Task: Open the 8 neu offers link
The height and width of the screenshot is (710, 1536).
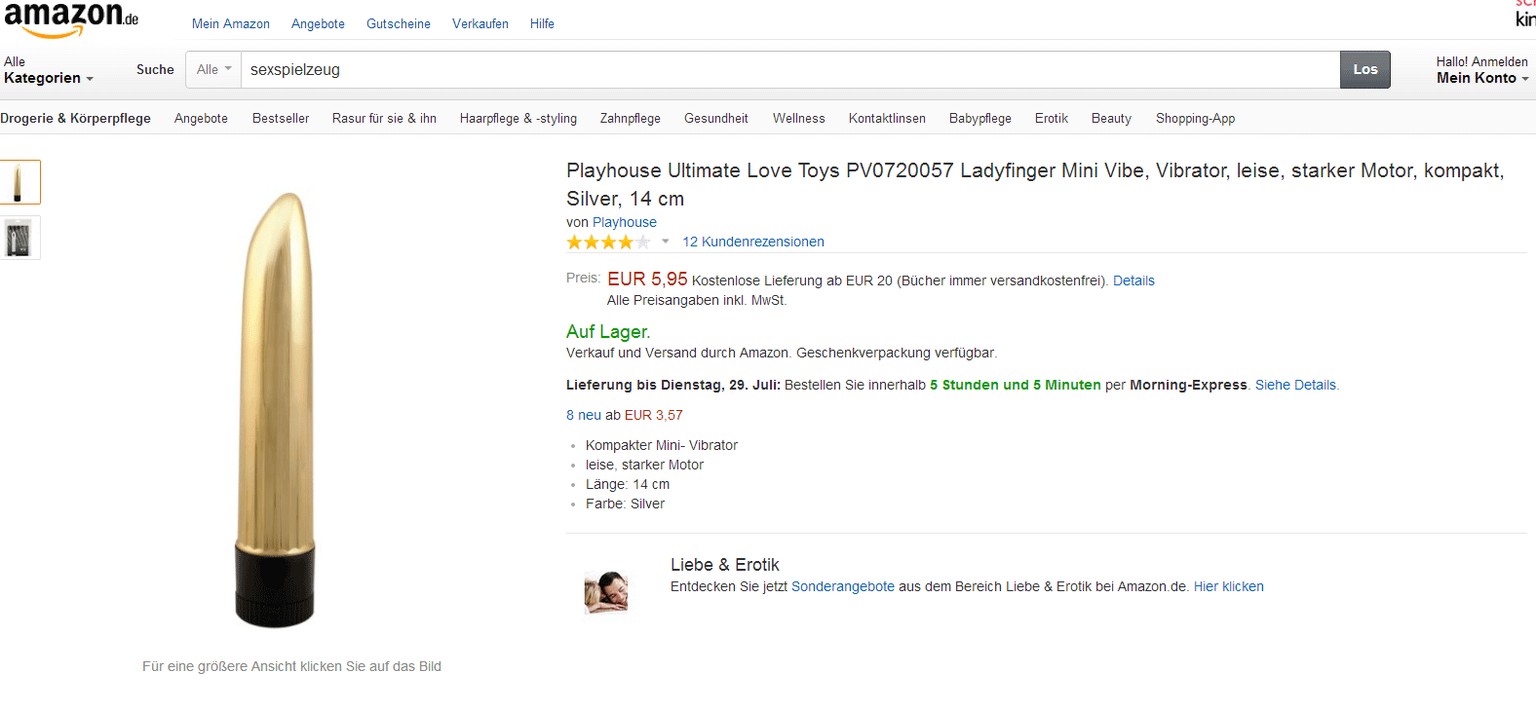Action: tap(583, 415)
